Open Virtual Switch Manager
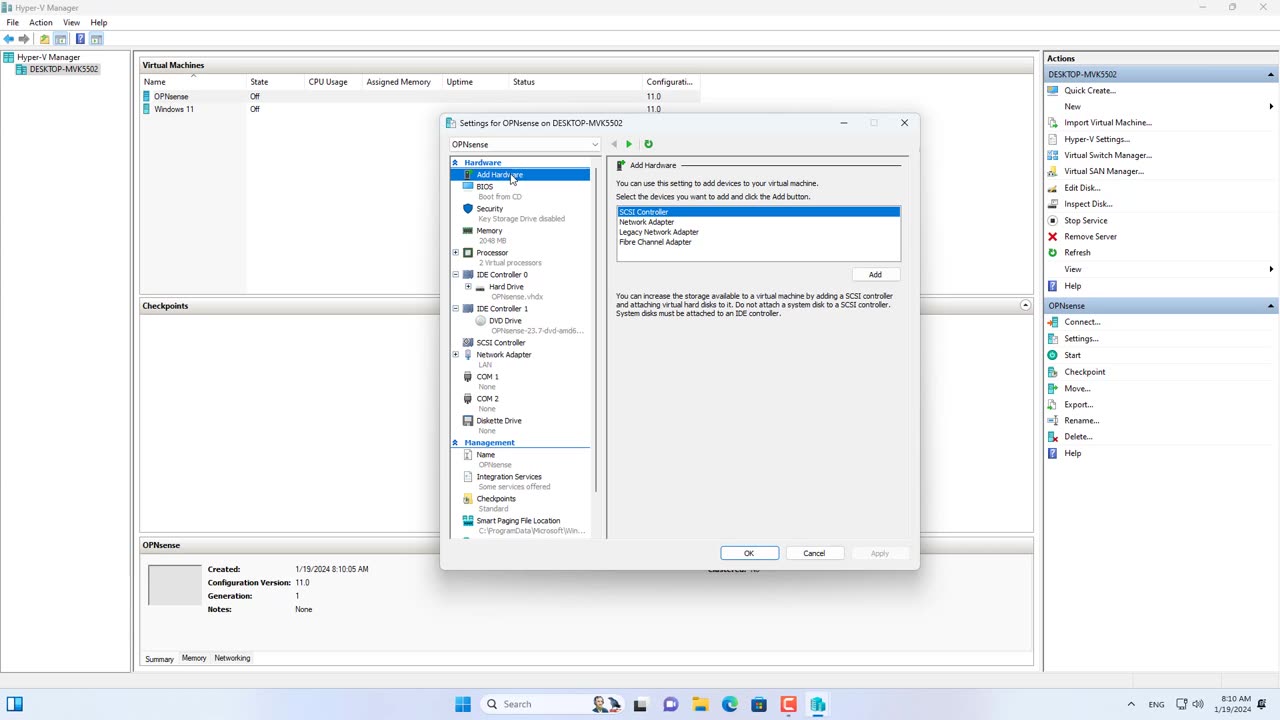This screenshot has width=1280, height=720. coord(1108,155)
